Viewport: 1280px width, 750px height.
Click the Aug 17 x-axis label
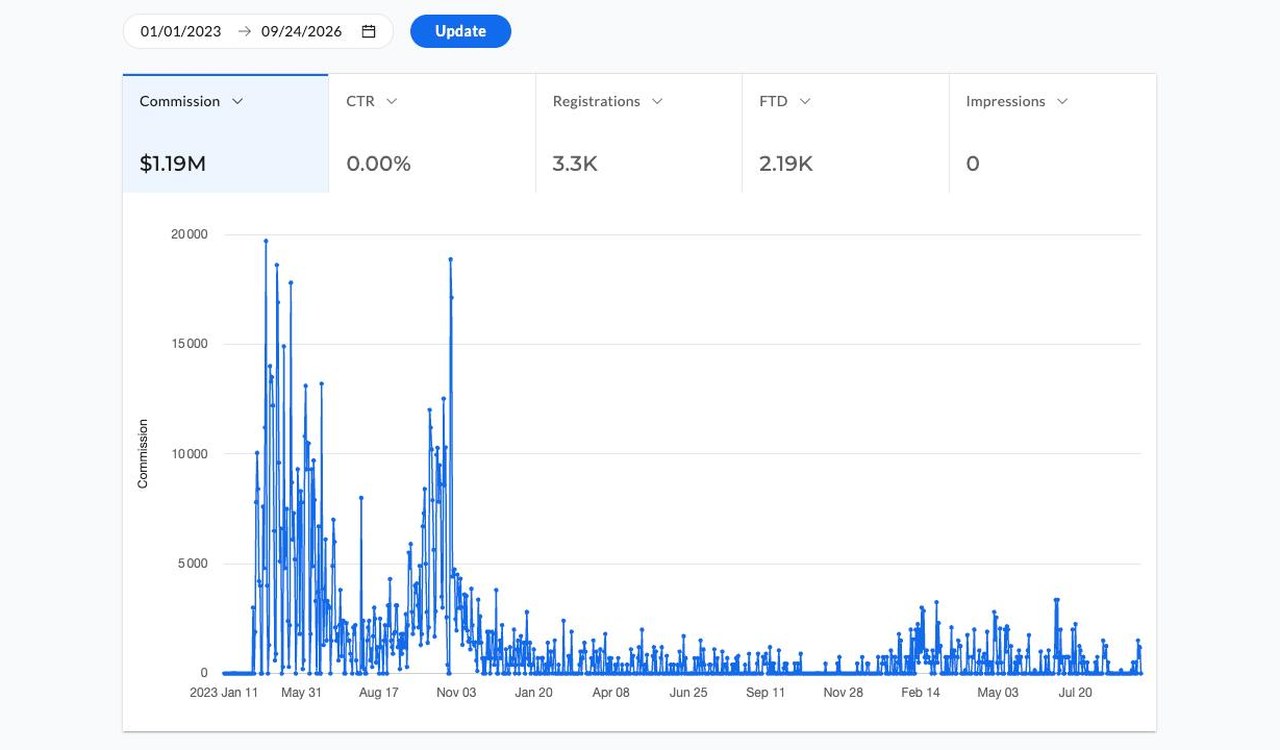[378, 692]
